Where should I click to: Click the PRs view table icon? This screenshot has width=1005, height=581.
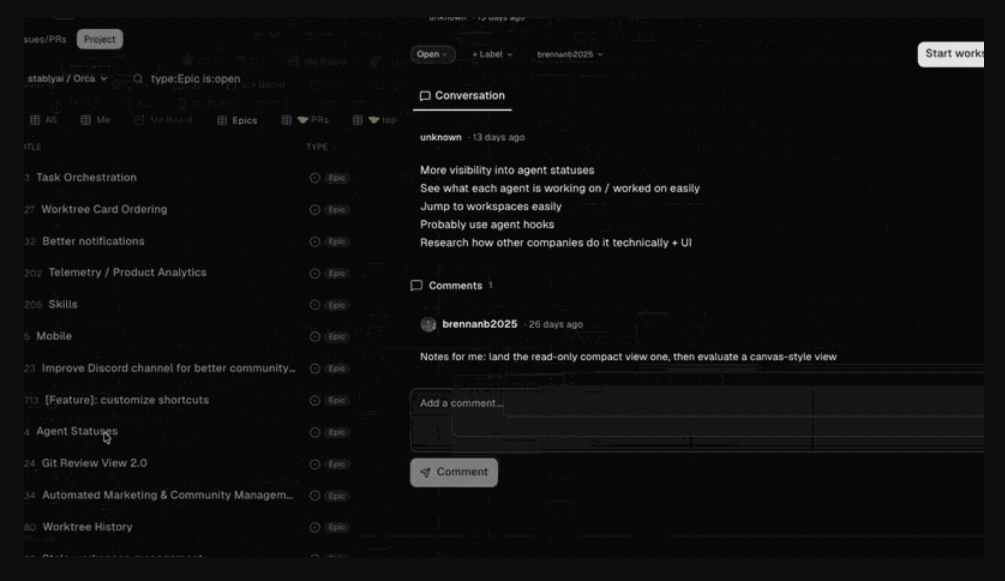tap(287, 120)
